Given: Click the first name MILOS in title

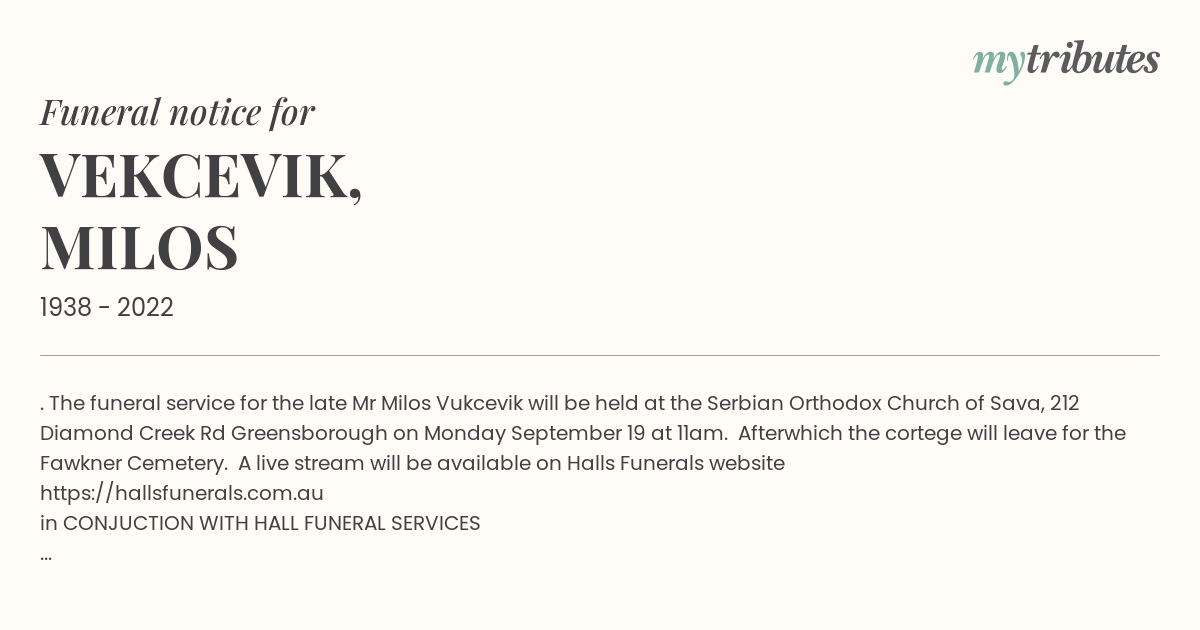Looking at the screenshot, I should [139, 248].
